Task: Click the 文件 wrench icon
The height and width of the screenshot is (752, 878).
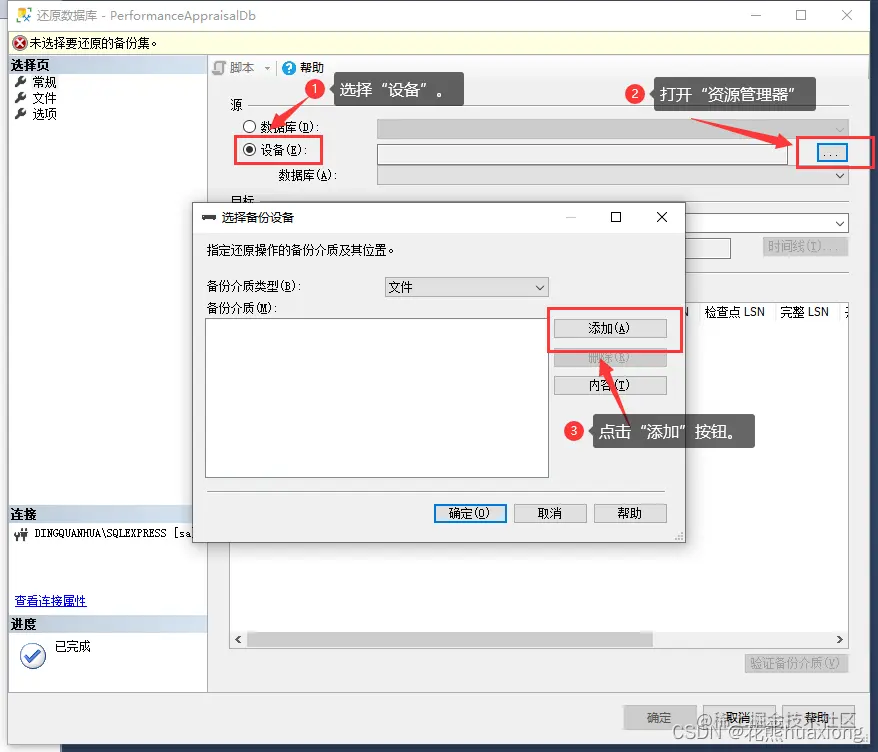Action: 21,97
